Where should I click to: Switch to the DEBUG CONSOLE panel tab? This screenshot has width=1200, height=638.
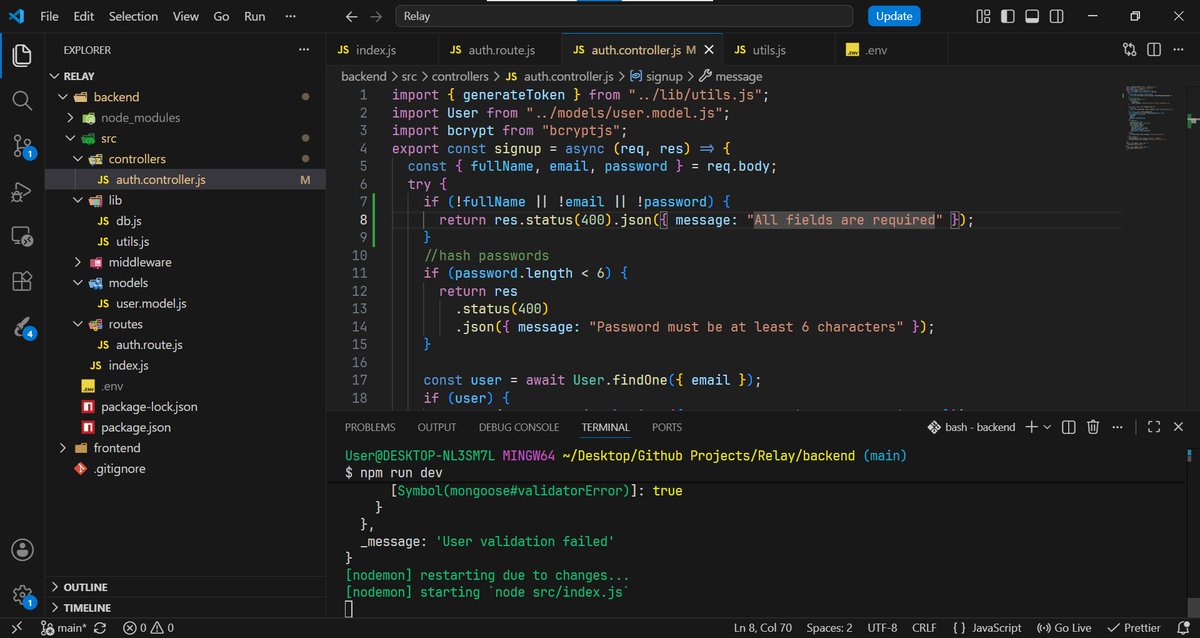coord(519,427)
